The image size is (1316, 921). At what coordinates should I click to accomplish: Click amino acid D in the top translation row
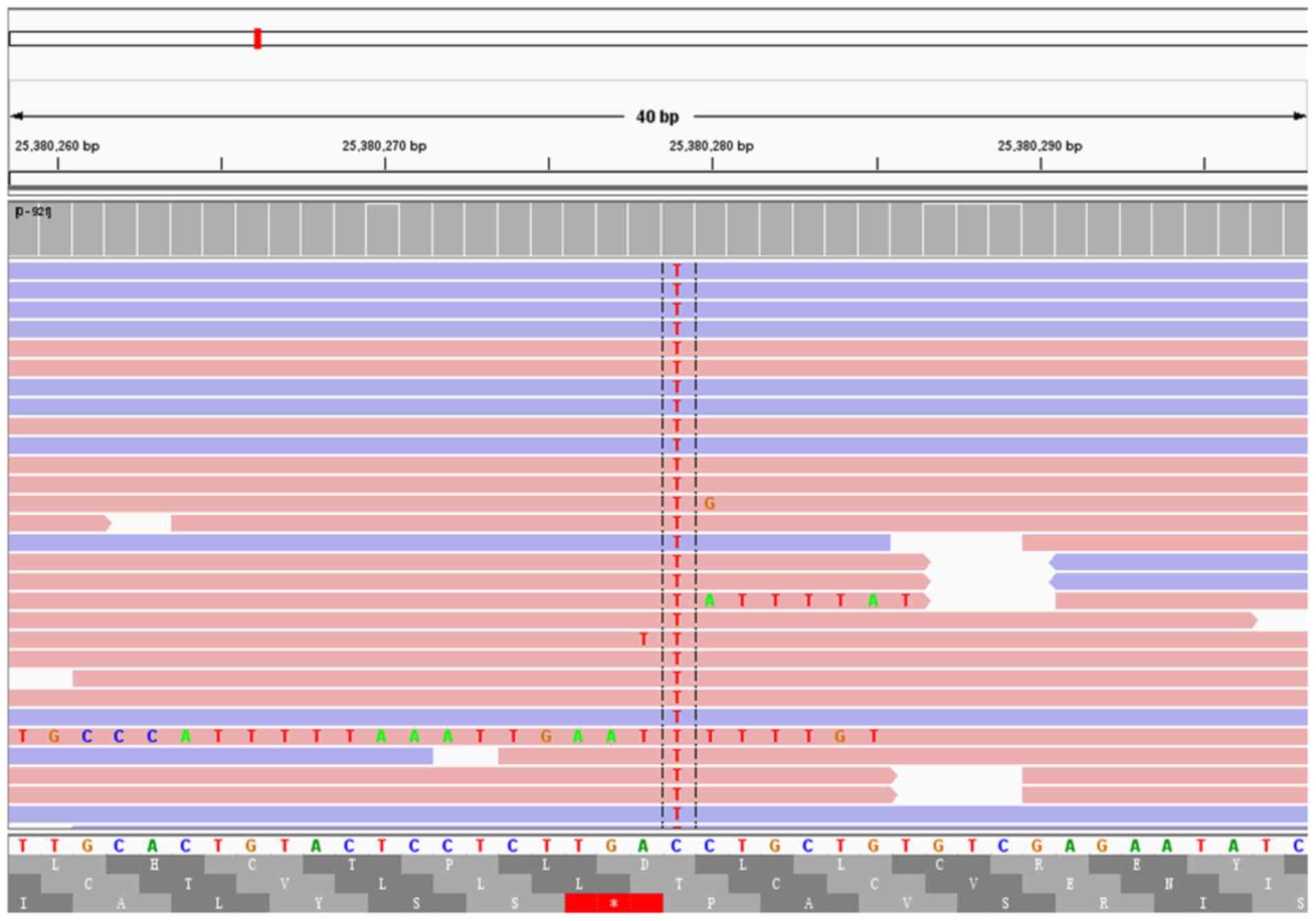644,865
